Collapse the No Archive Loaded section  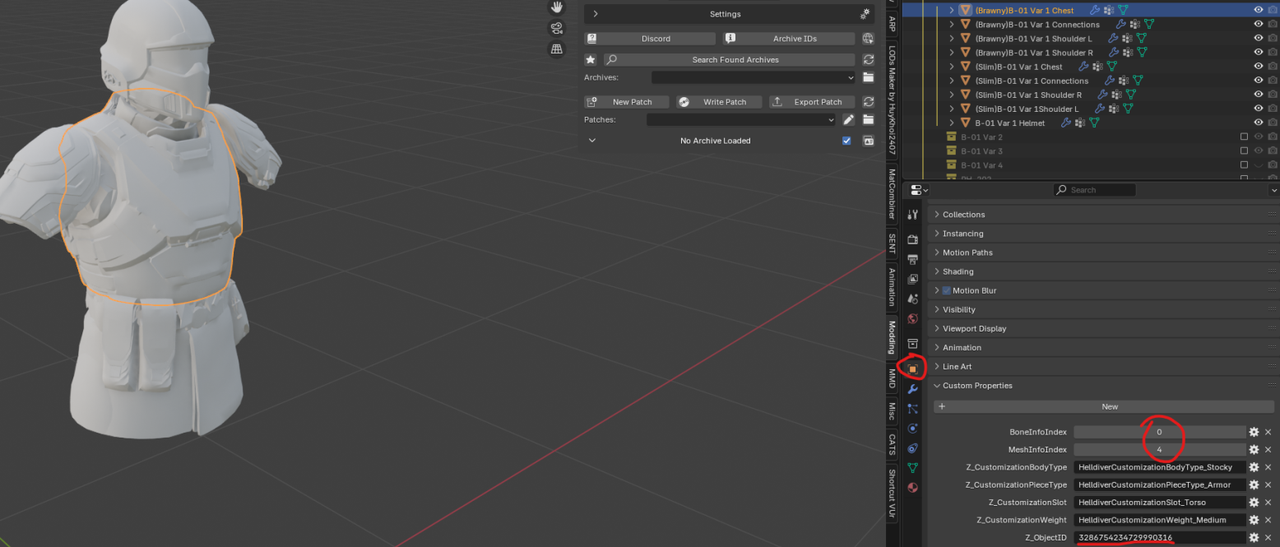pyautogui.click(x=592, y=141)
